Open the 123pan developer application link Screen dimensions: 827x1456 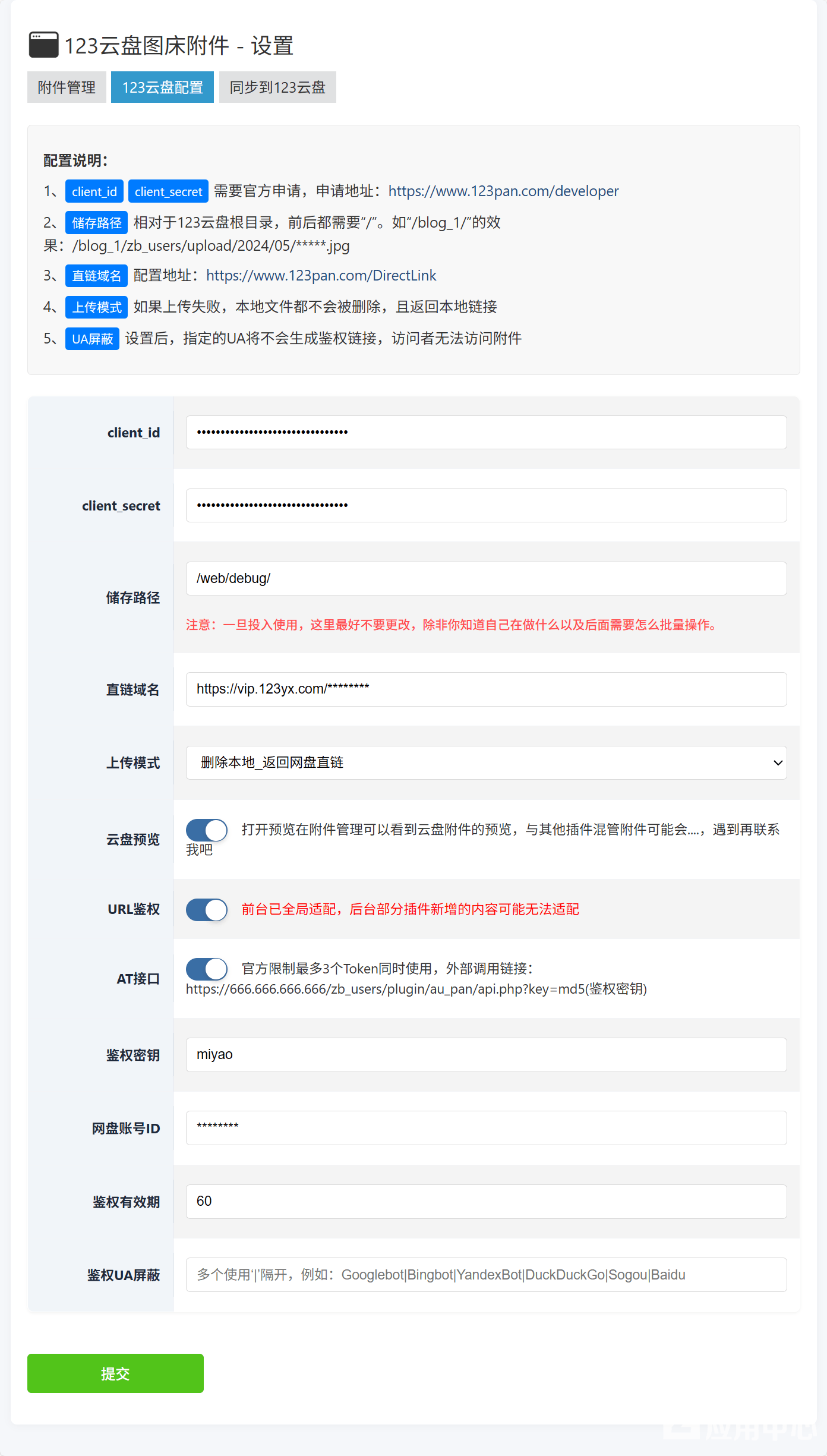(x=503, y=191)
